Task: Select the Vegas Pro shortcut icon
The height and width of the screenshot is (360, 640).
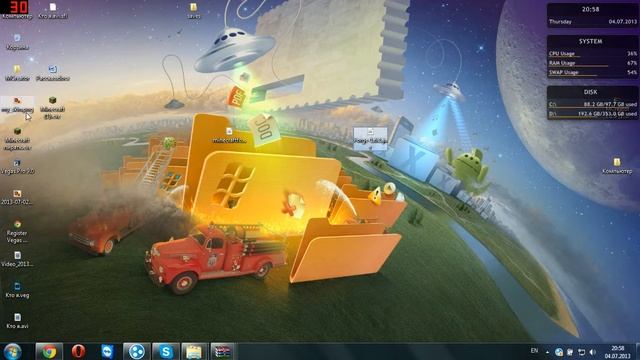Action: [17, 167]
